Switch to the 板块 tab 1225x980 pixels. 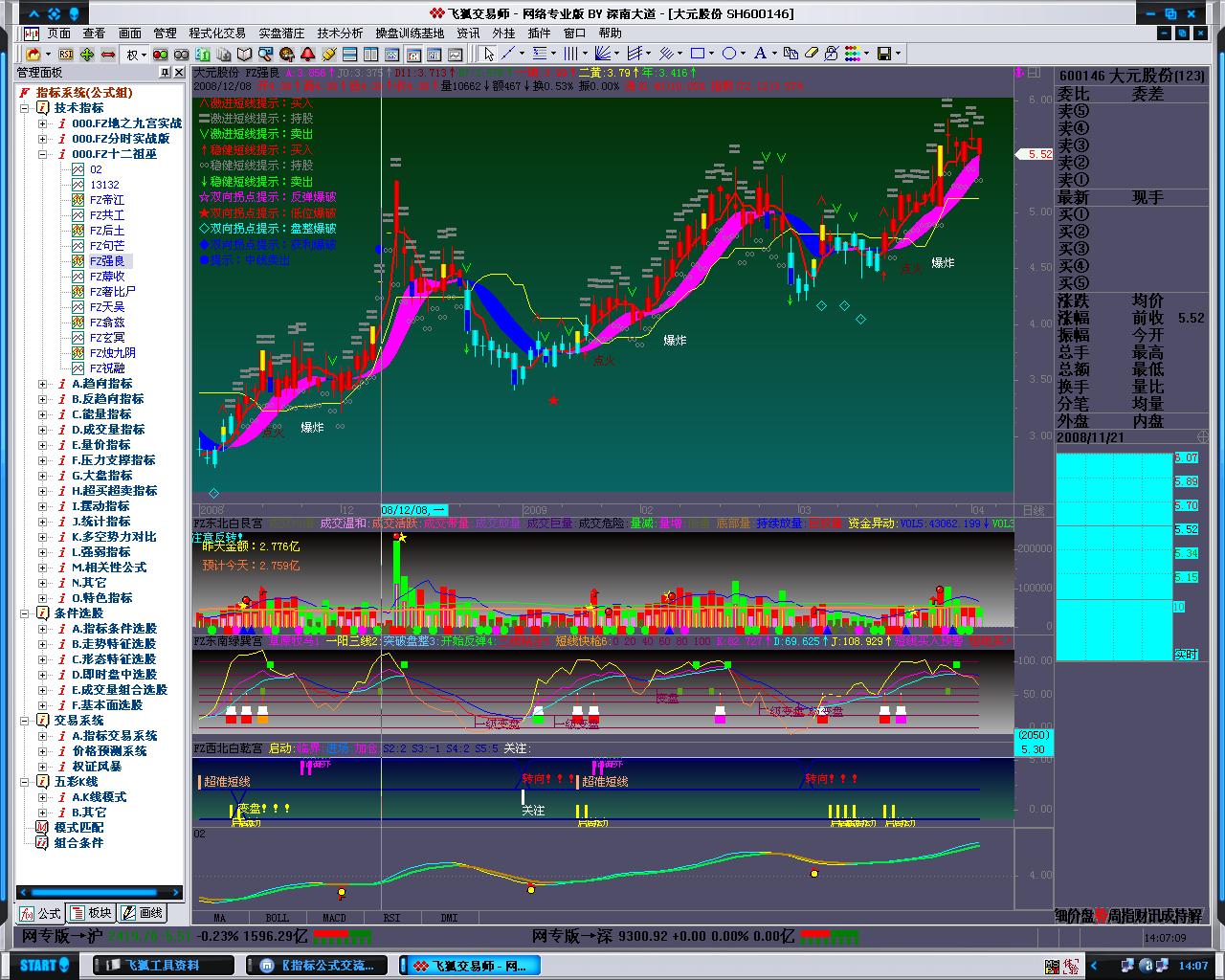coord(93,913)
